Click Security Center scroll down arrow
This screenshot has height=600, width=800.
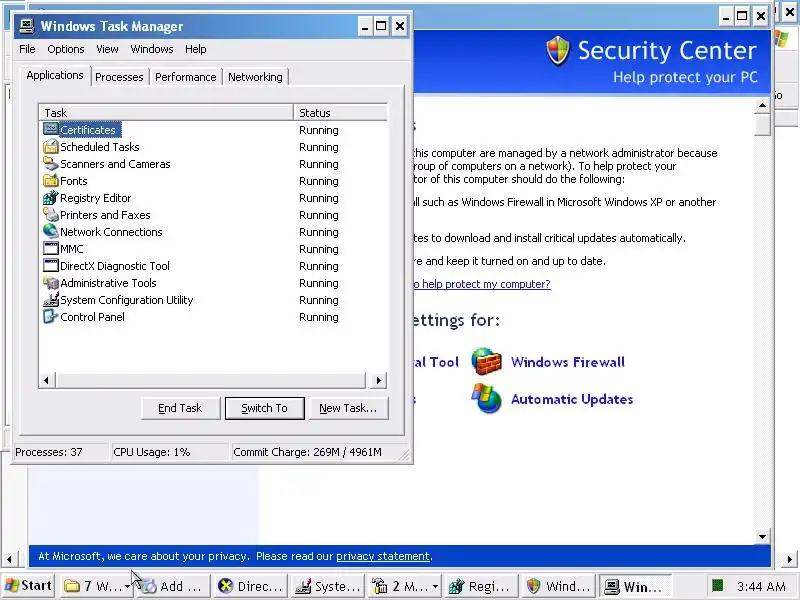[x=762, y=536]
